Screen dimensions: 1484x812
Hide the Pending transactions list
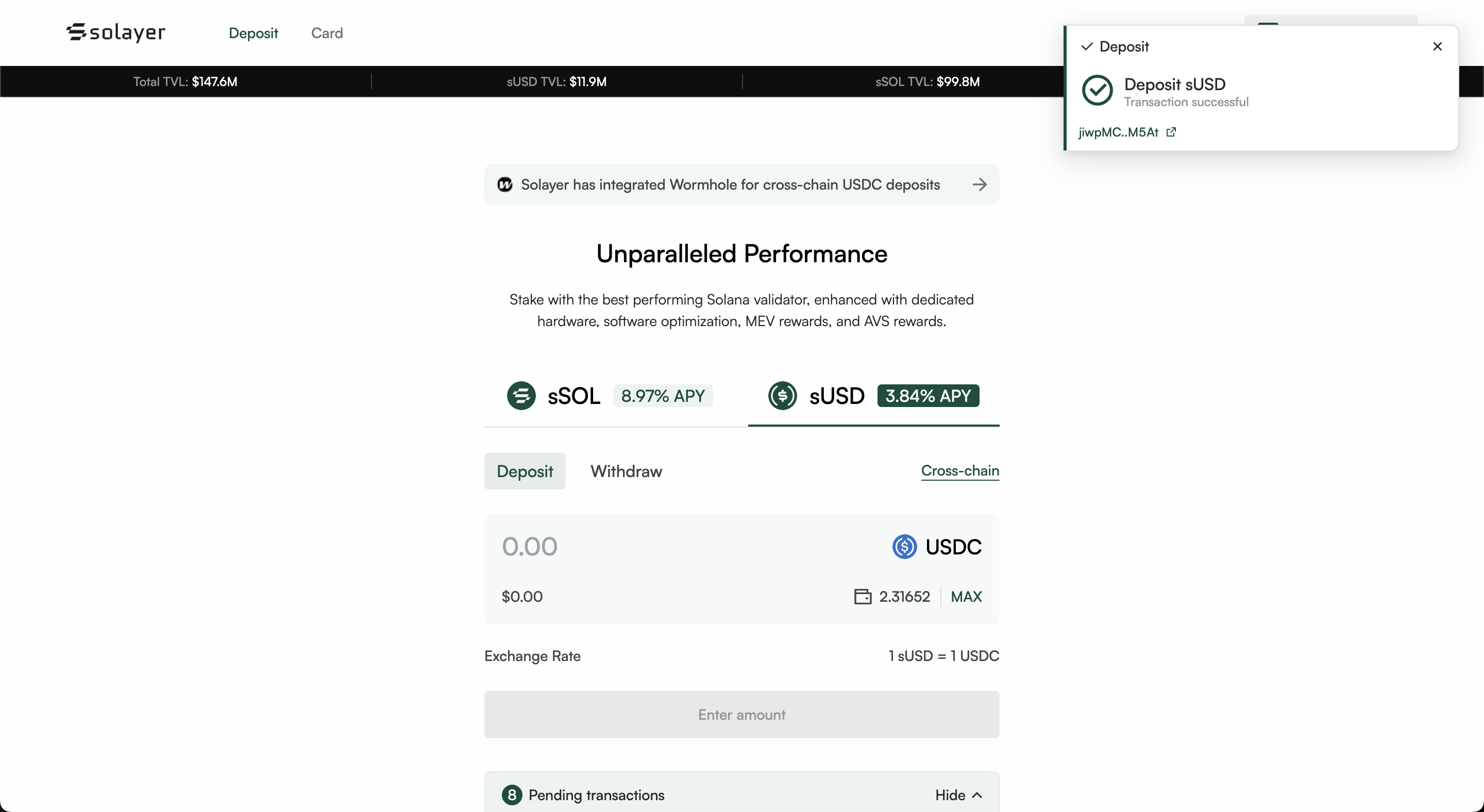(x=958, y=794)
